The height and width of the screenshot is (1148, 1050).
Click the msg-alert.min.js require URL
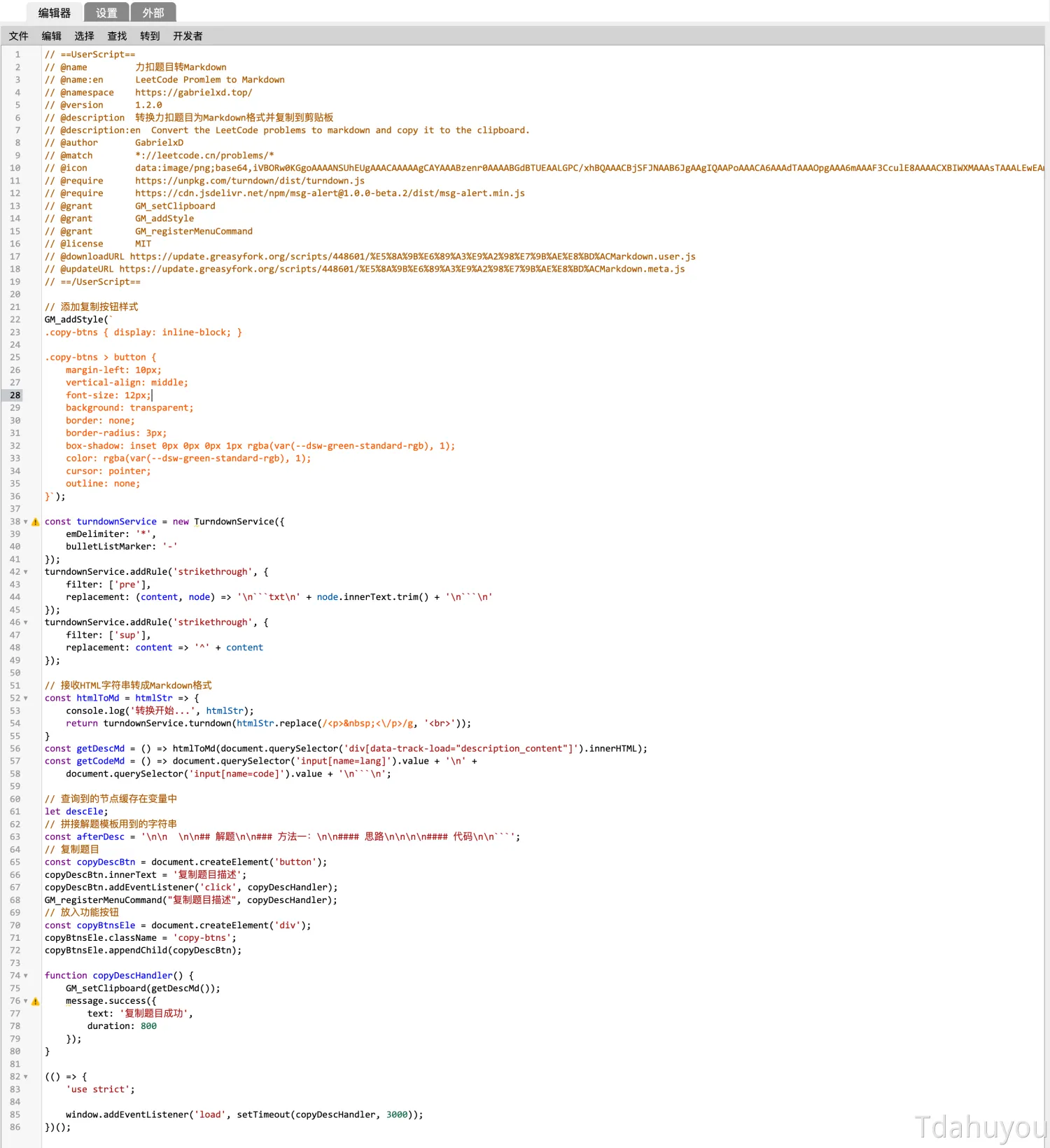click(x=330, y=193)
